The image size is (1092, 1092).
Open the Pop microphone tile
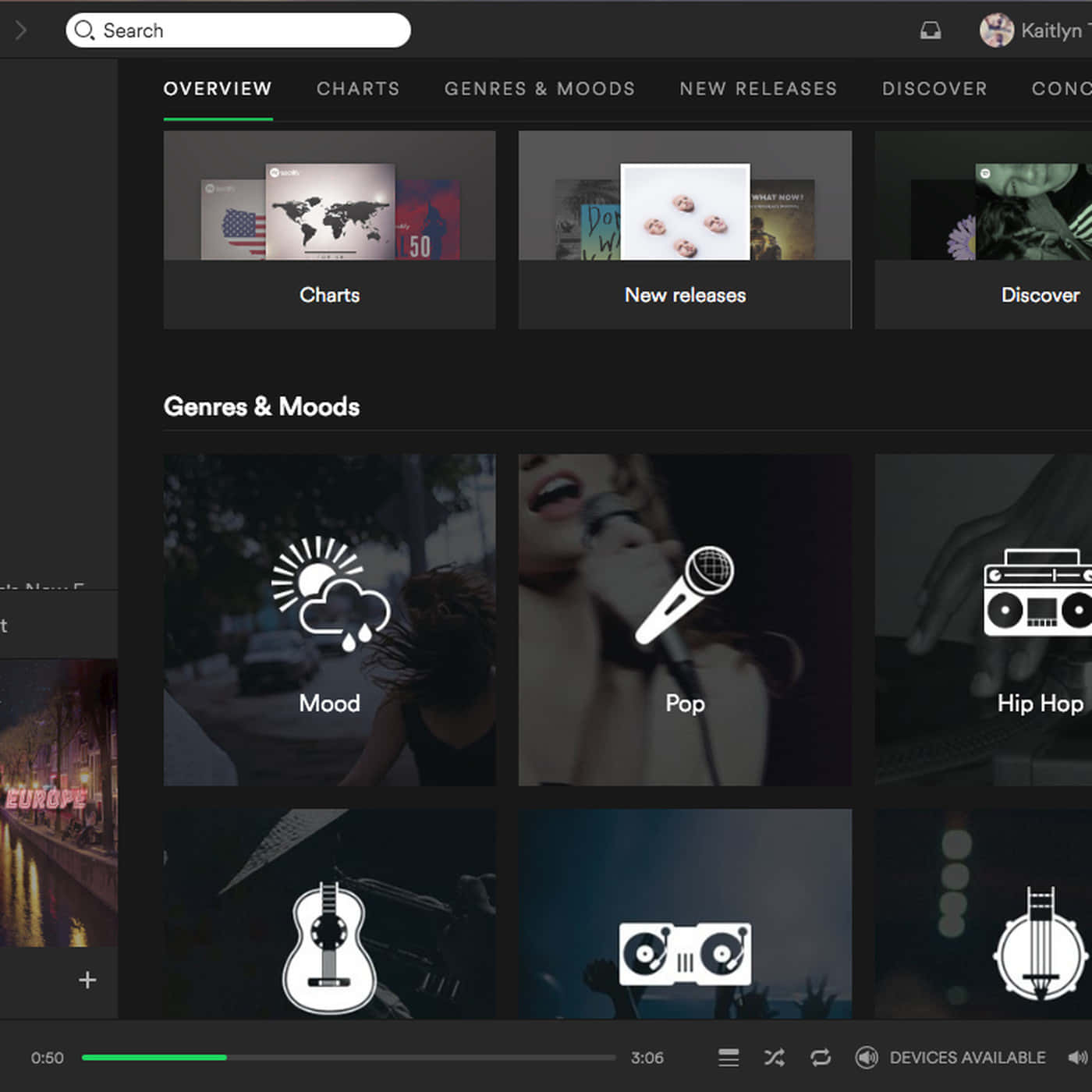[x=685, y=620]
